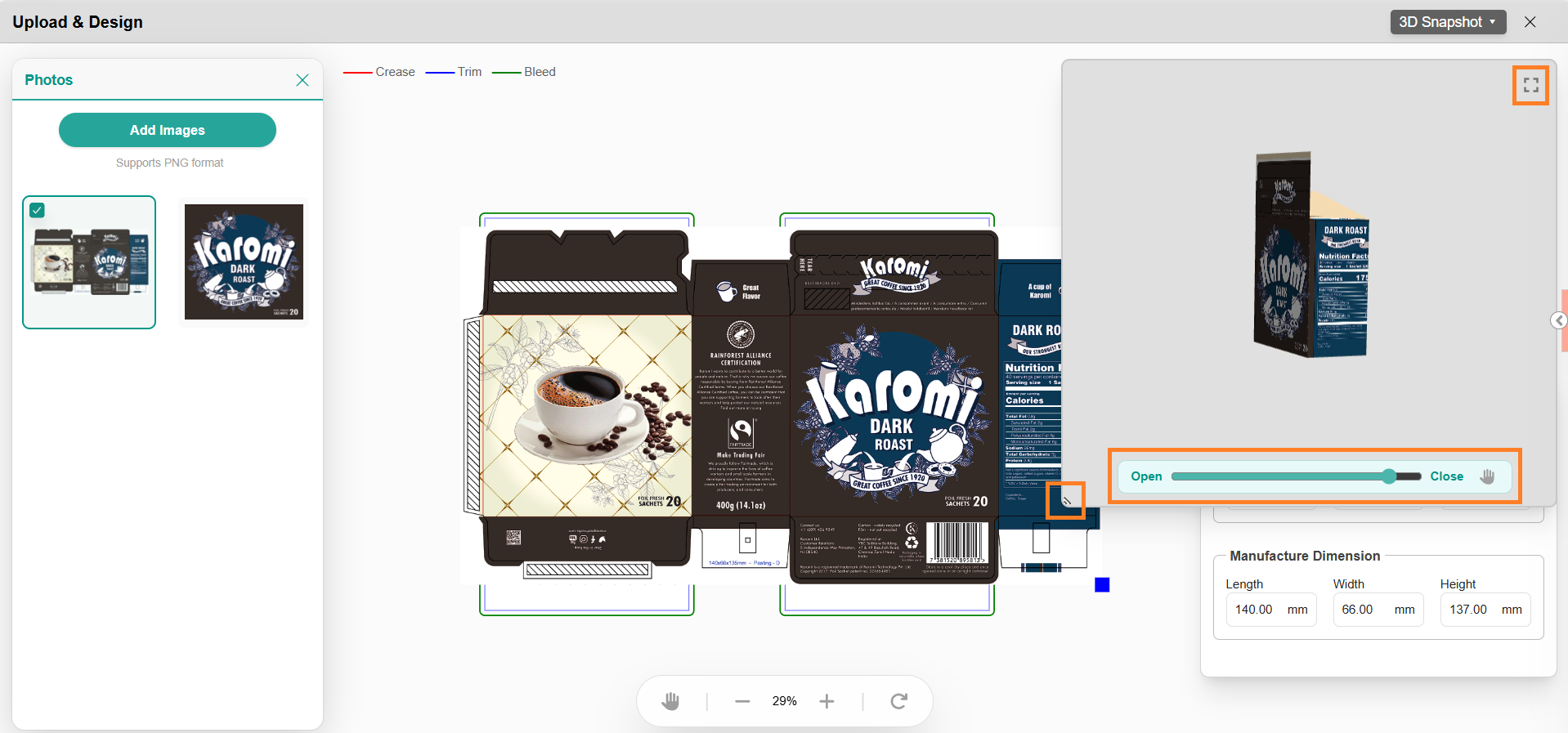Click the Photos panel title
Image resolution: width=1568 pixels, height=733 pixels.
coord(48,80)
